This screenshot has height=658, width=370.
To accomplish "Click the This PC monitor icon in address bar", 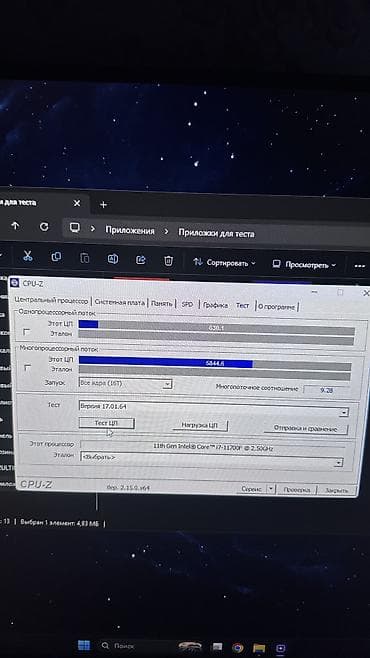I will click(x=75, y=227).
